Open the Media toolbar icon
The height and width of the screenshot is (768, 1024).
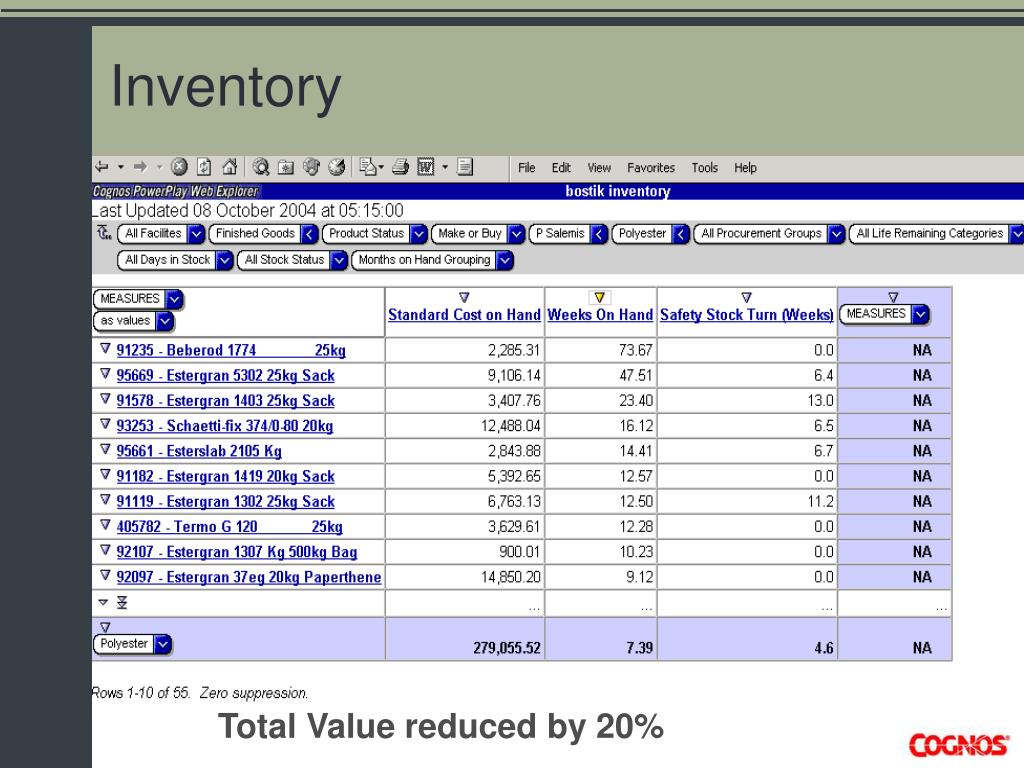click(x=312, y=167)
